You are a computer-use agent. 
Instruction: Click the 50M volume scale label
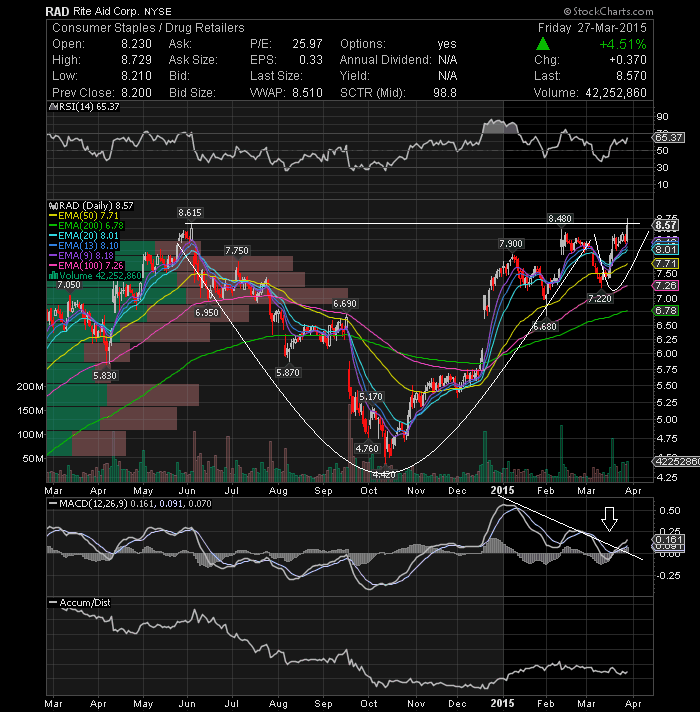pos(33,459)
